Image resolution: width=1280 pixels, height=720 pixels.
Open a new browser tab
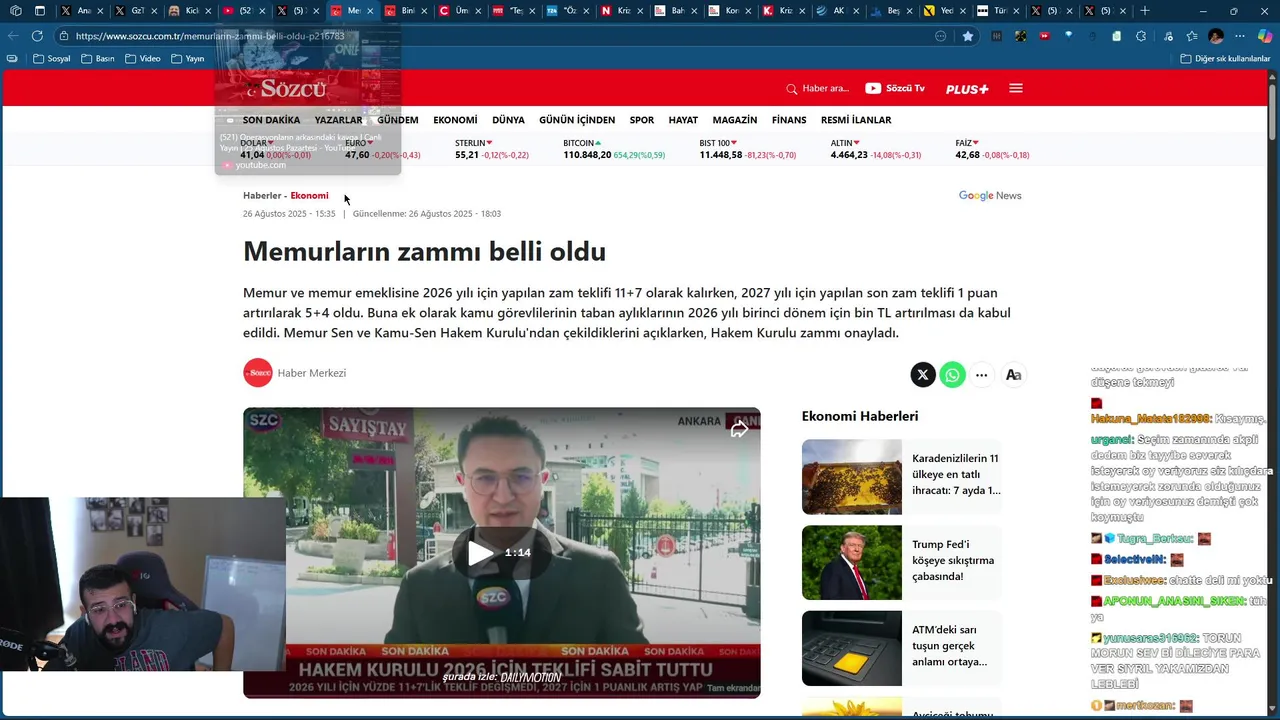(x=1145, y=11)
